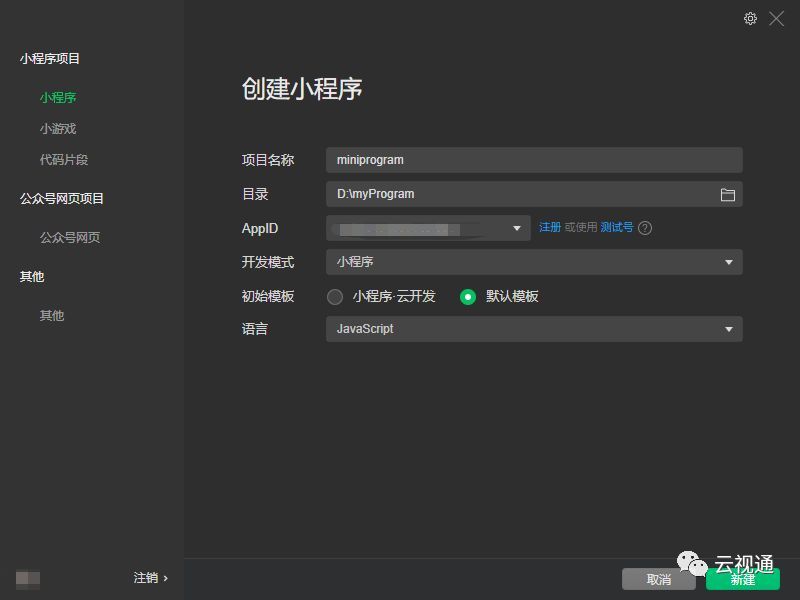Viewport: 800px width, 600px height.
Task: Select the 小程序·云开发 radio button
Action: [x=336, y=297]
